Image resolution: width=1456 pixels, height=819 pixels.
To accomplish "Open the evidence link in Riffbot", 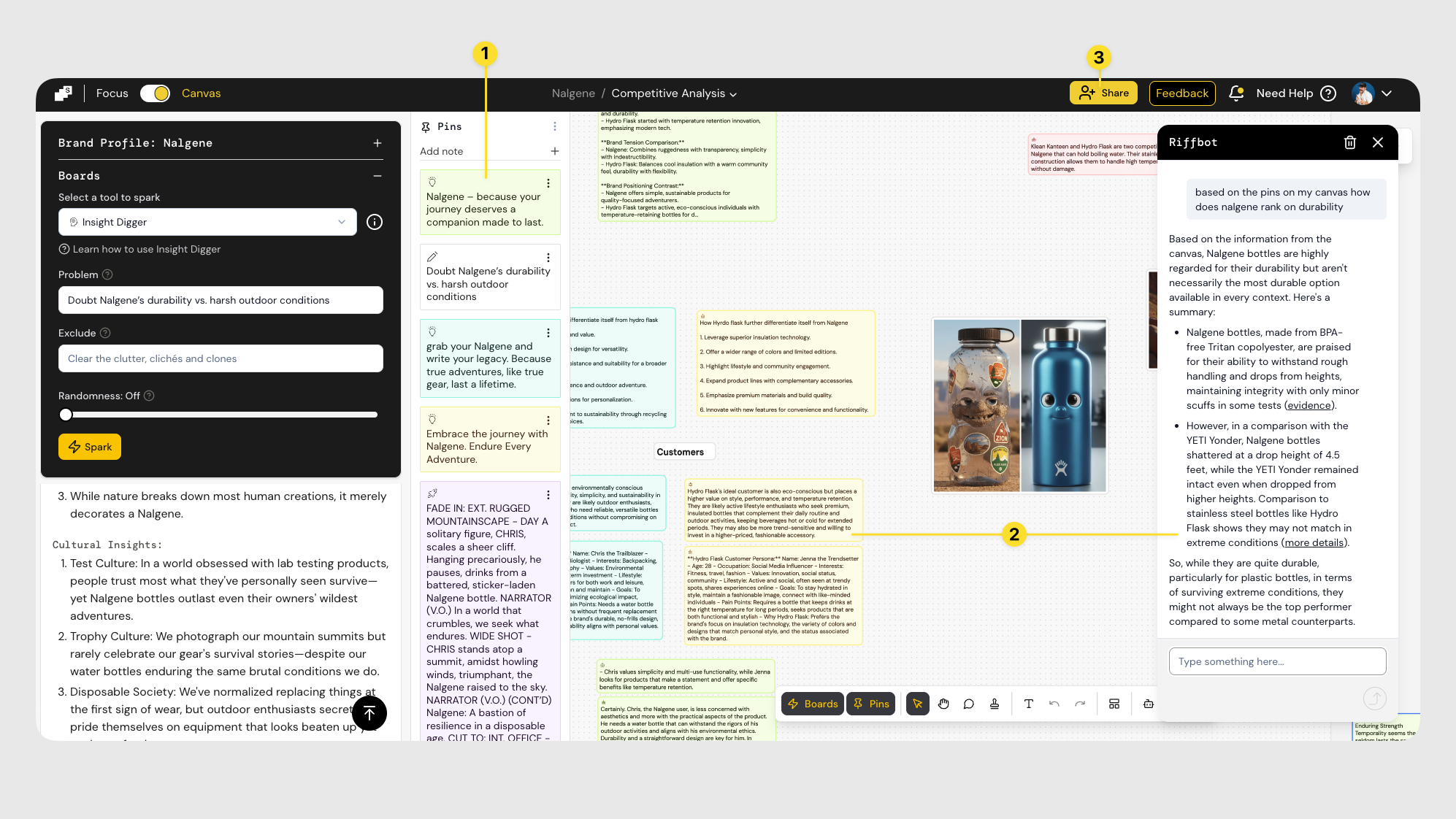I will [1309, 405].
